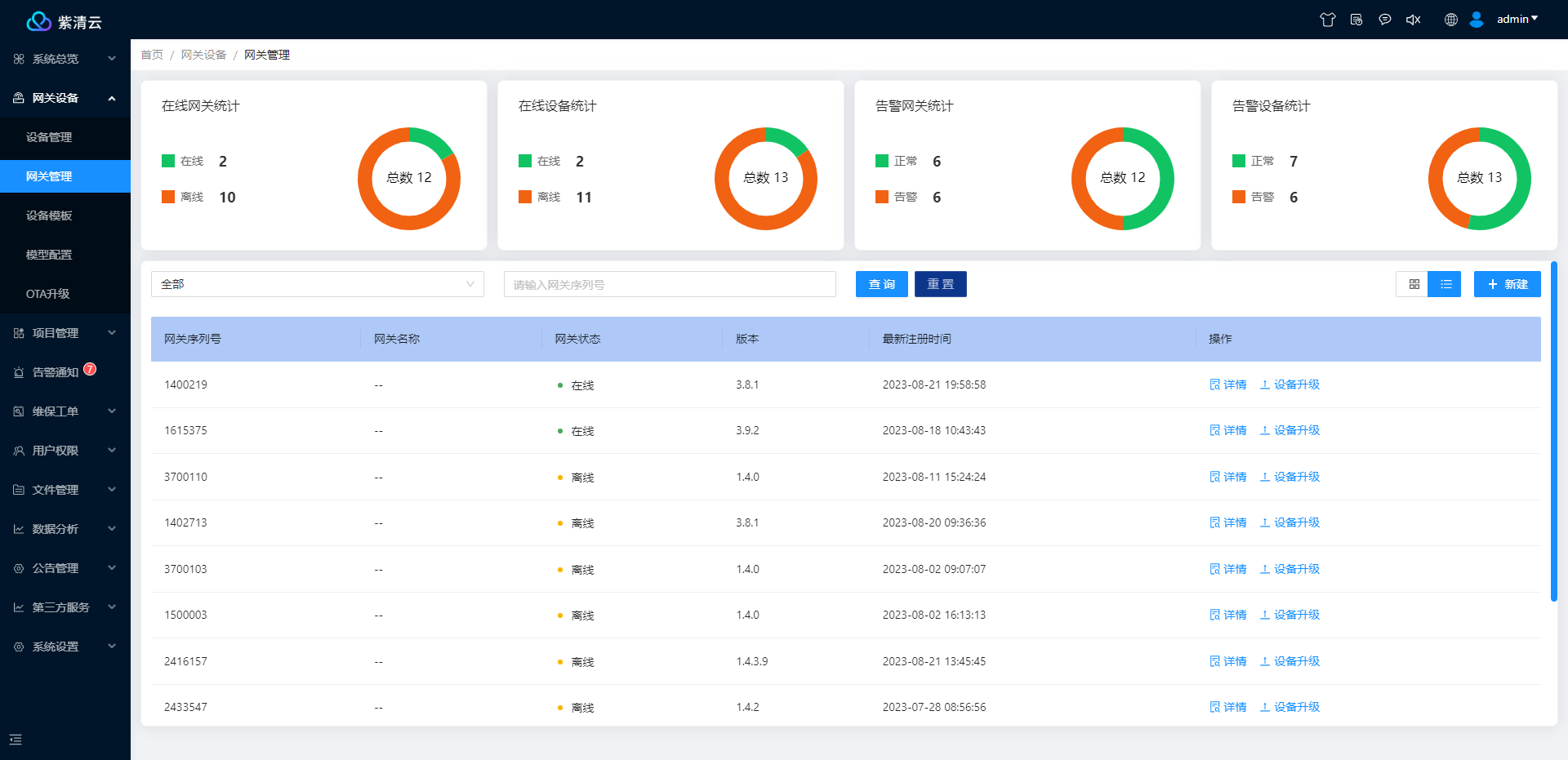This screenshot has width=1568, height=760.
Task: Click the 查询 search button
Action: (882, 284)
